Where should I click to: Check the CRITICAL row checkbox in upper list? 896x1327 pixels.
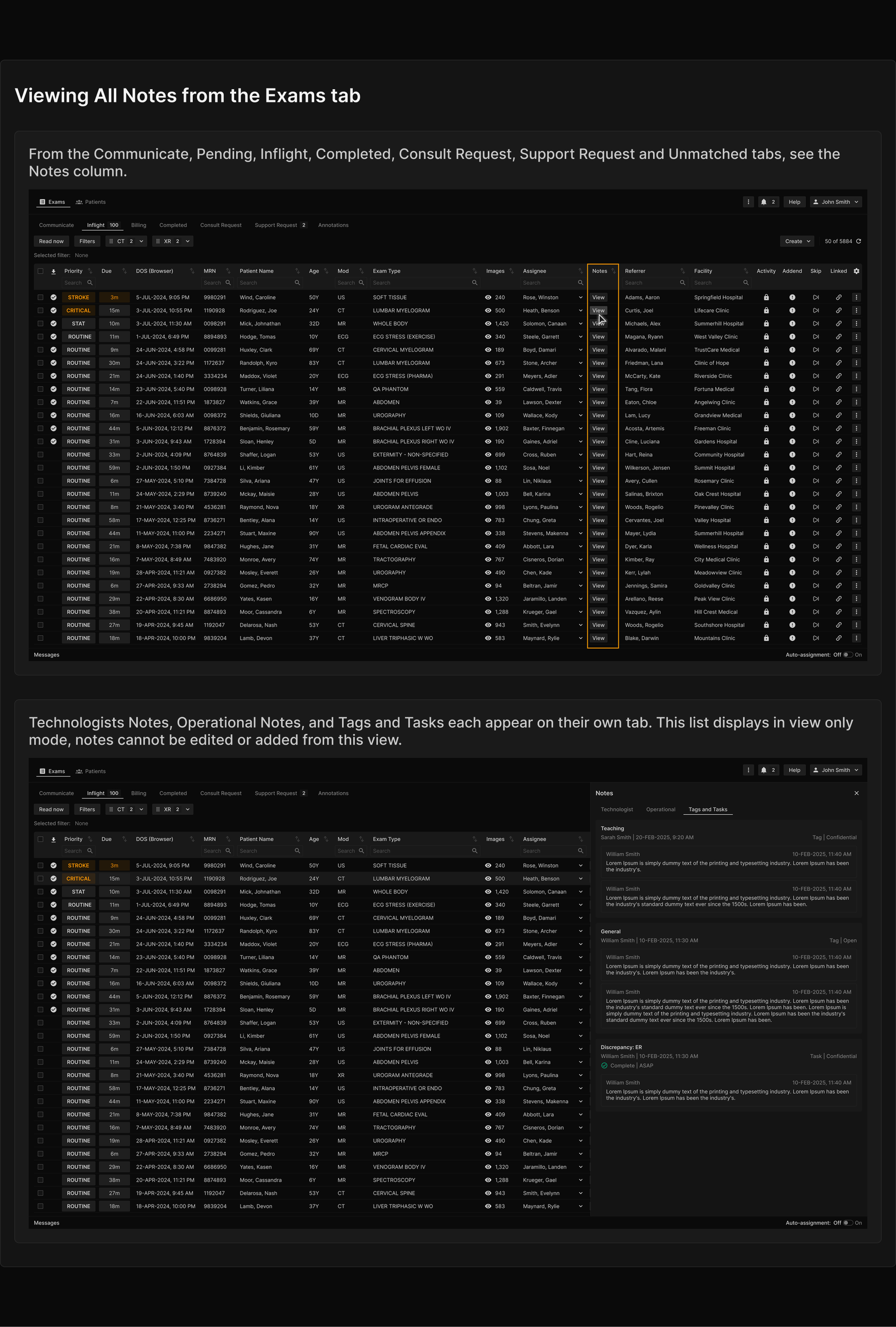click(41, 311)
